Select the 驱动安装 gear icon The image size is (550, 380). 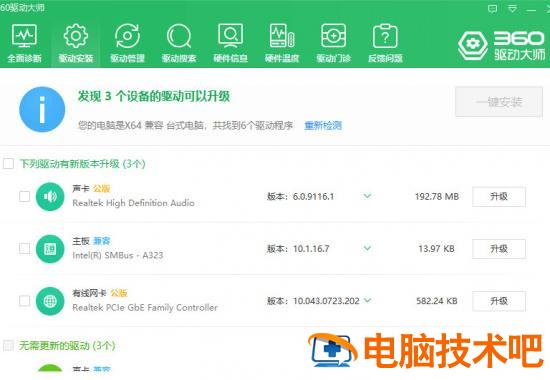pos(76,36)
